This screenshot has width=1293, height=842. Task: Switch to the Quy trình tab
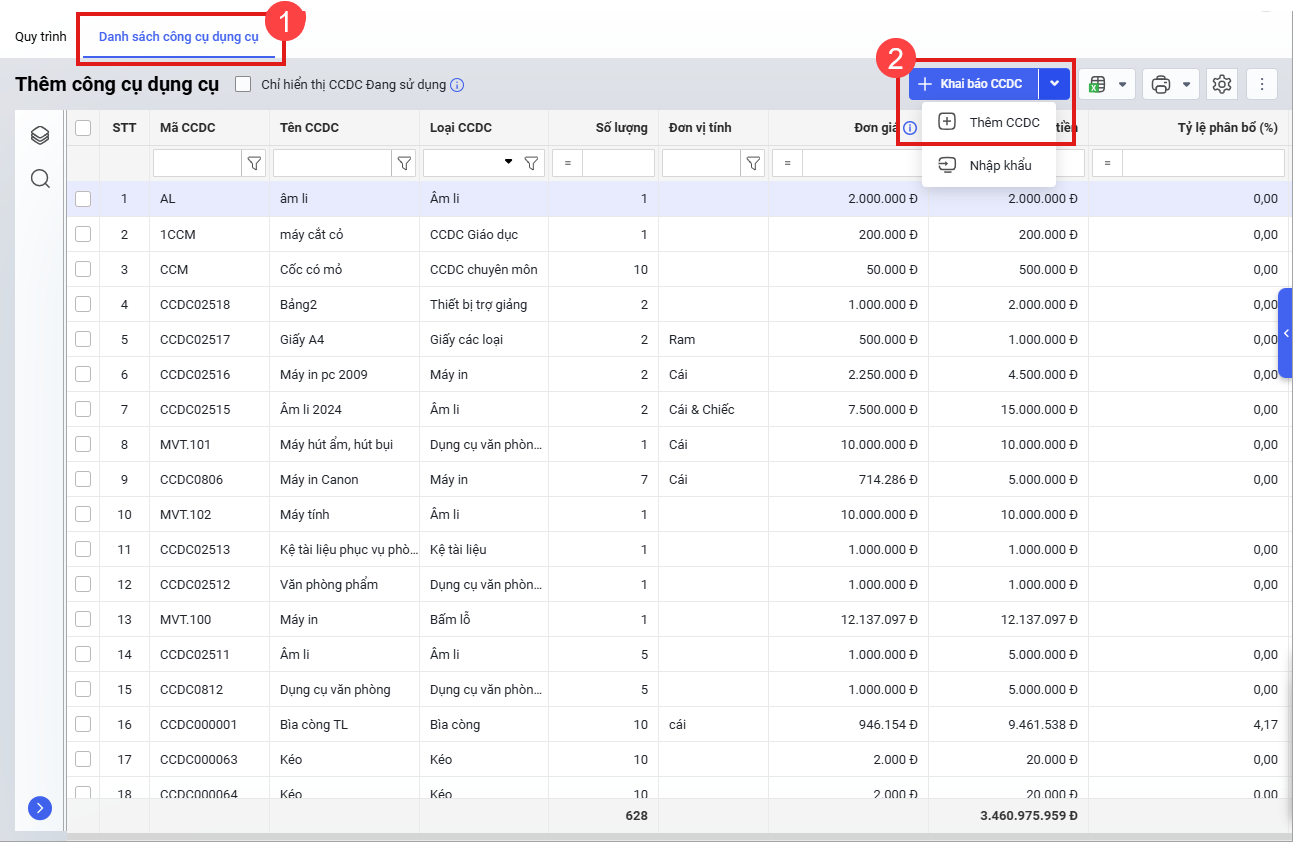41,37
